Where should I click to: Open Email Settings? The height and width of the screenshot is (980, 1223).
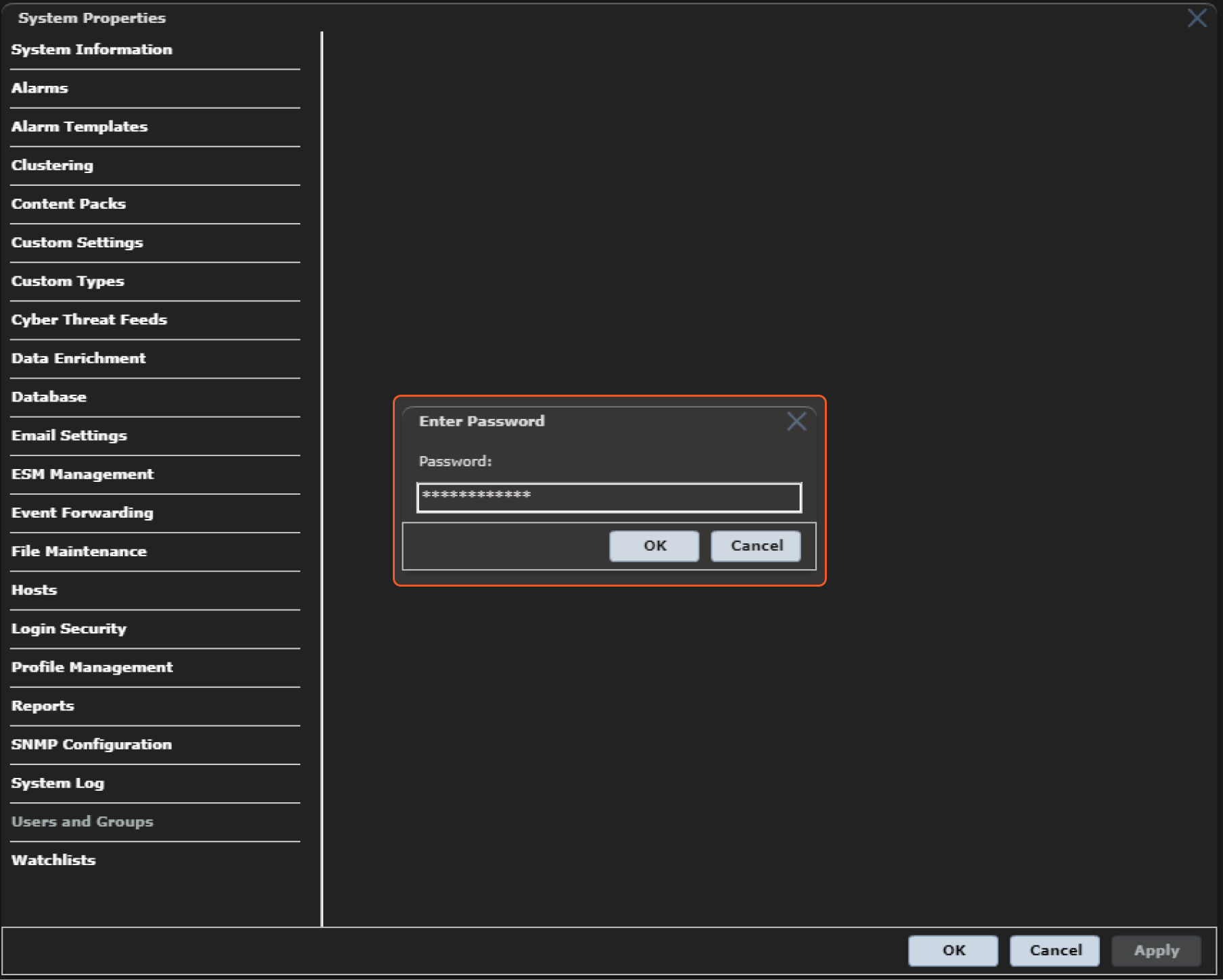pos(70,436)
